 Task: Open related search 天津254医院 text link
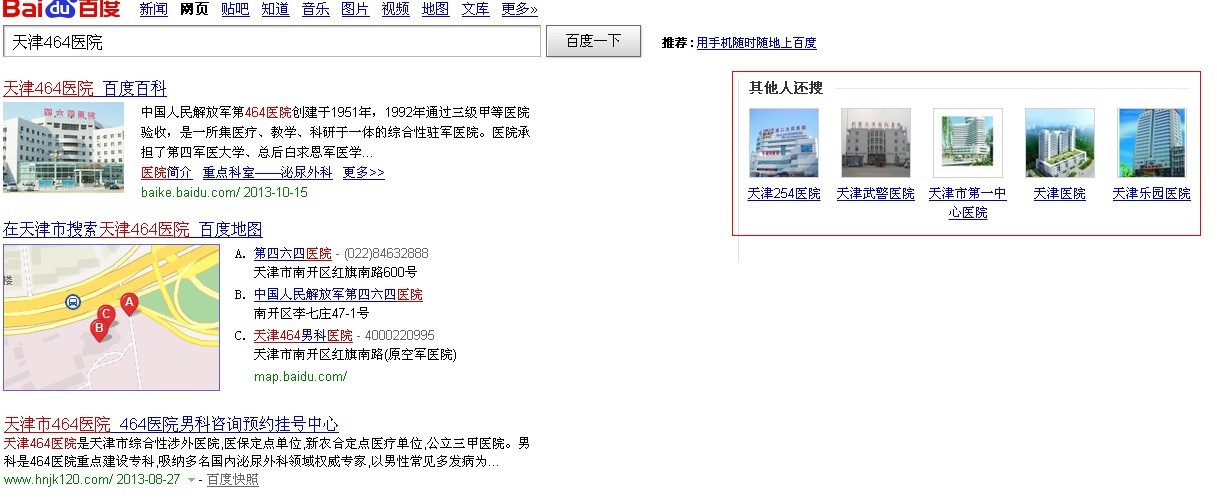click(784, 194)
